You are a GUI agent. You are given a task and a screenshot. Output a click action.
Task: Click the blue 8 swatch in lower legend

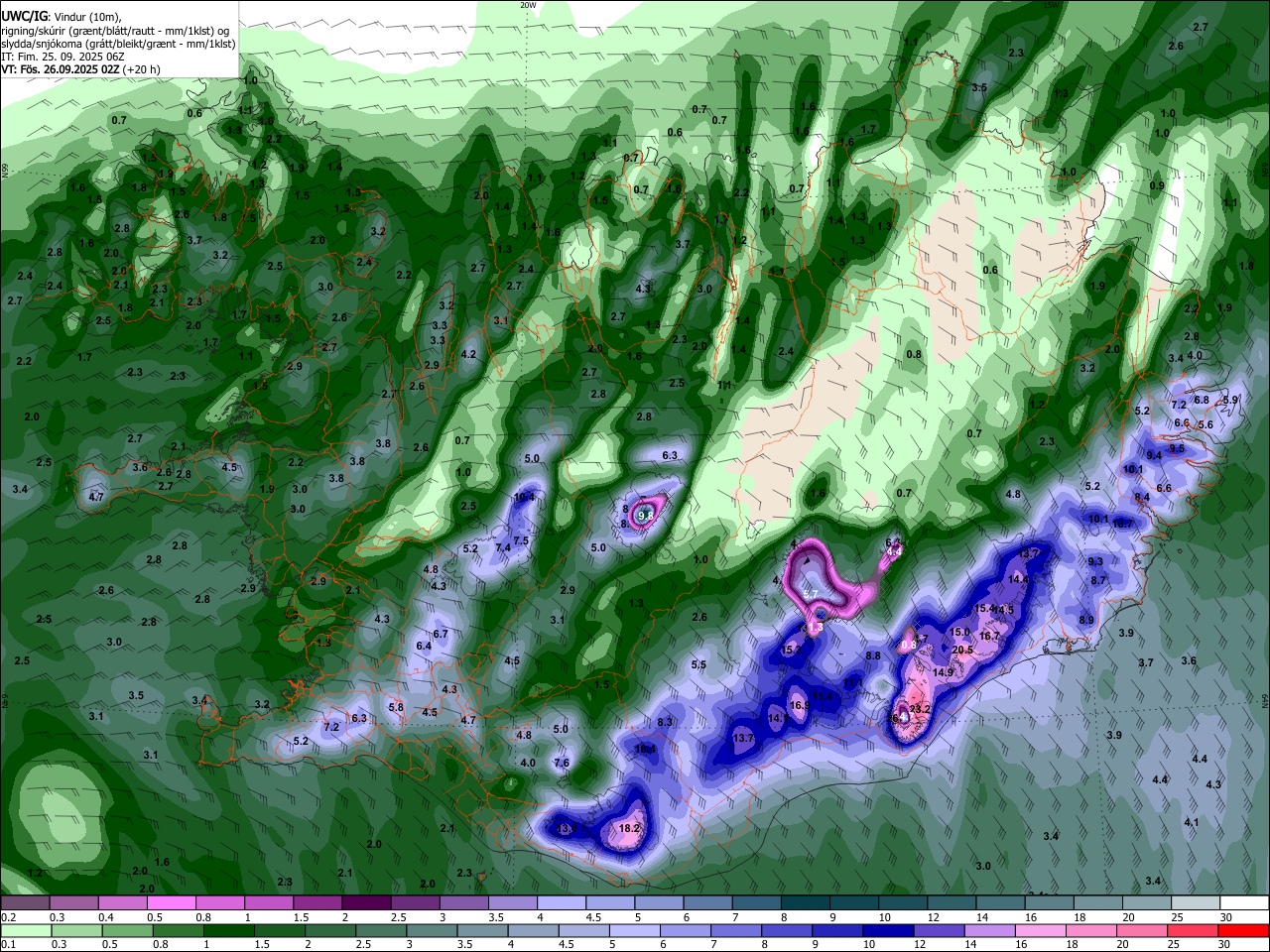click(x=787, y=931)
